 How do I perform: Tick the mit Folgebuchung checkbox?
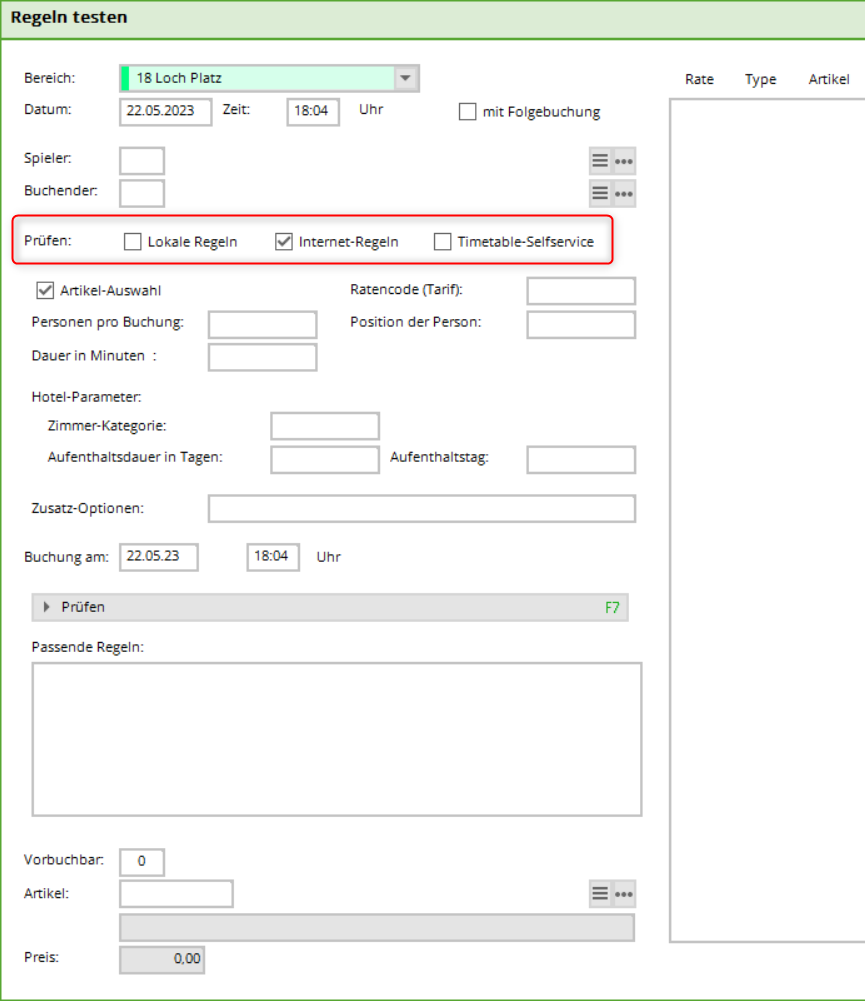click(x=468, y=112)
